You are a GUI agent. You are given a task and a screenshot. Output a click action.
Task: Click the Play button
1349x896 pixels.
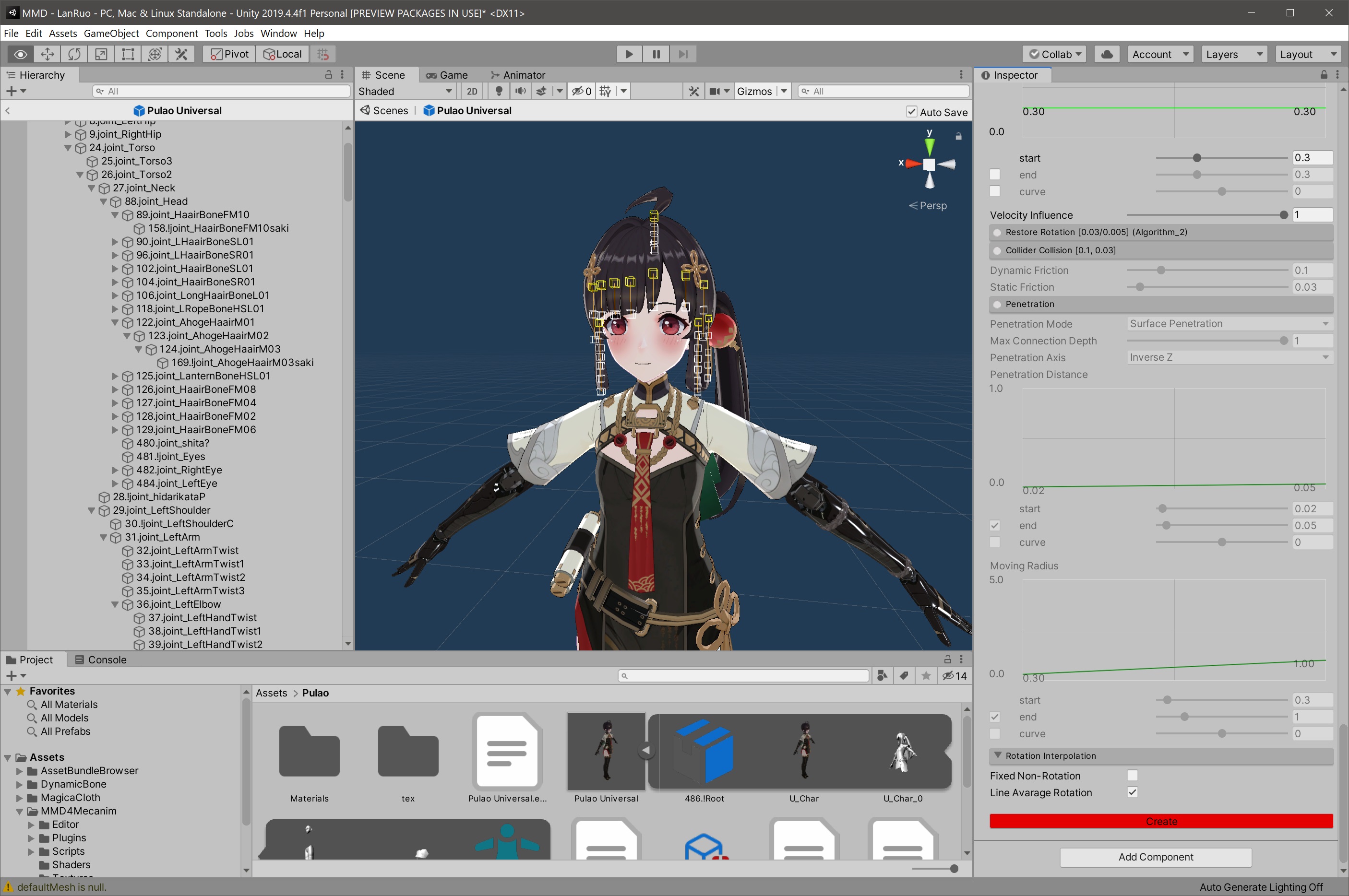click(x=629, y=54)
